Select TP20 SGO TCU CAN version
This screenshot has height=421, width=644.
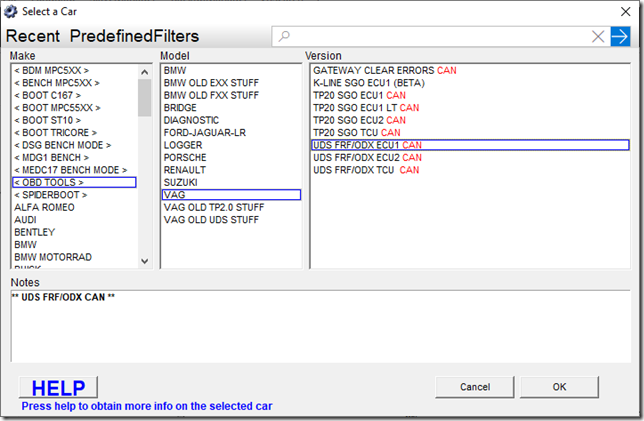click(470, 133)
